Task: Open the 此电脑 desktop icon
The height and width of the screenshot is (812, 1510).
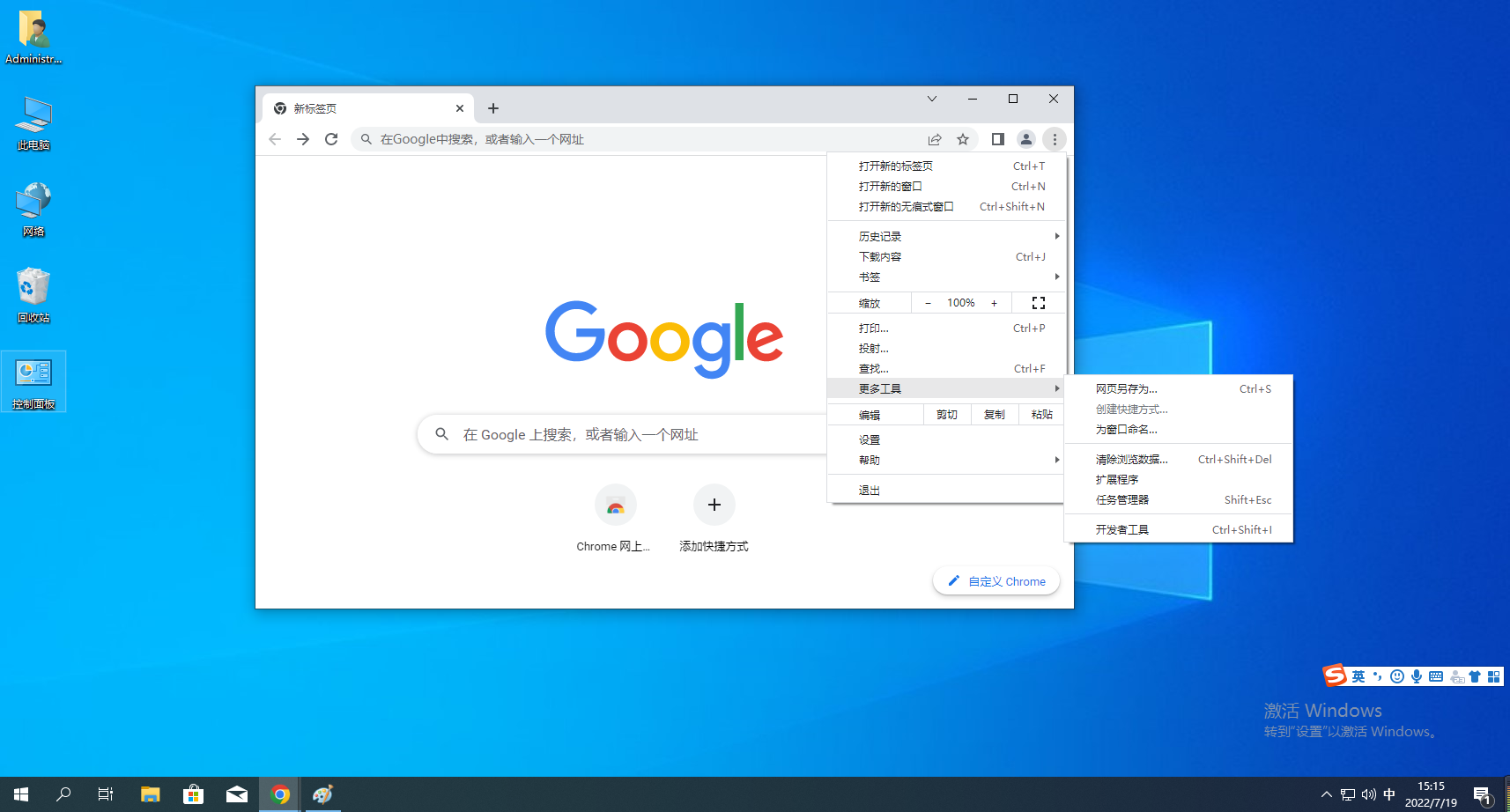Action: pos(33,123)
